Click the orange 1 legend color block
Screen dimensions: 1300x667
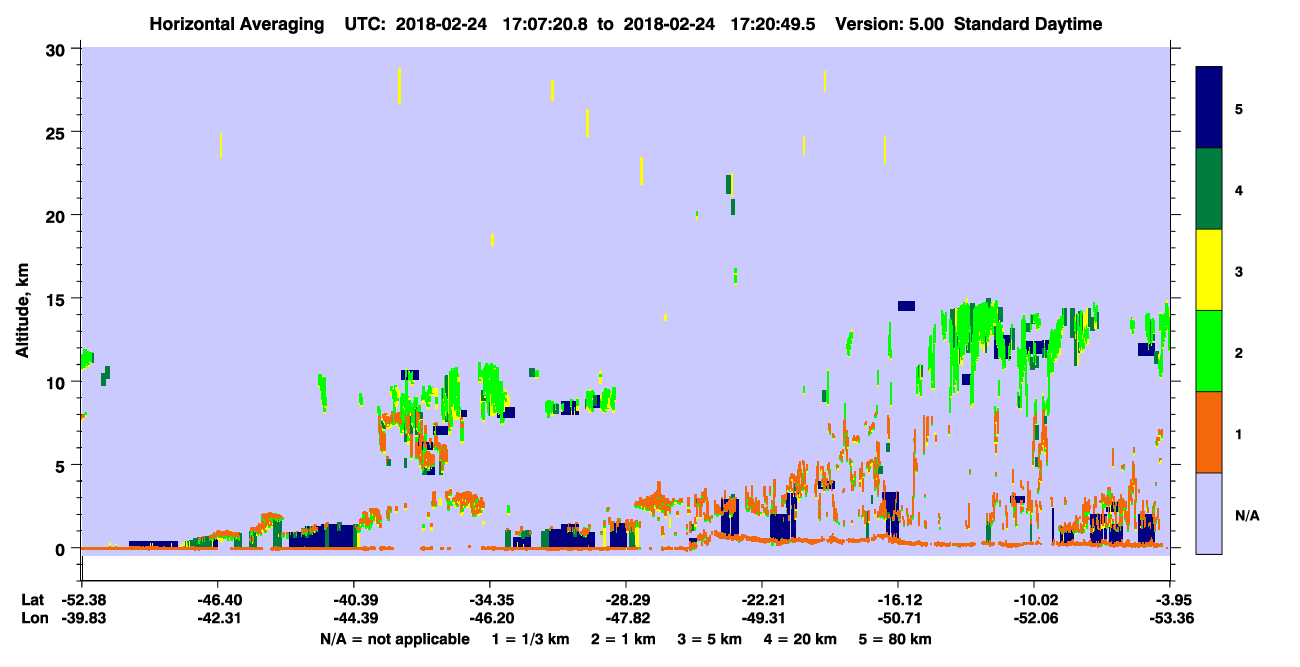(1209, 432)
